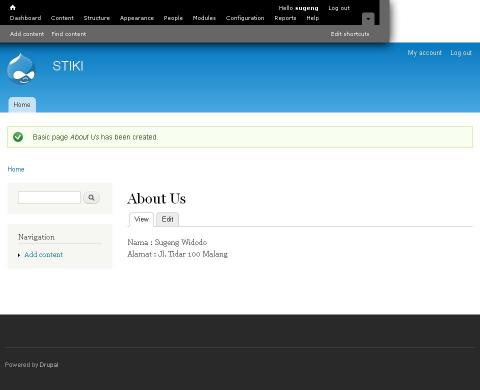480x390 pixels.
Task: Click the home icon in admin toolbar
Action: [13, 7]
